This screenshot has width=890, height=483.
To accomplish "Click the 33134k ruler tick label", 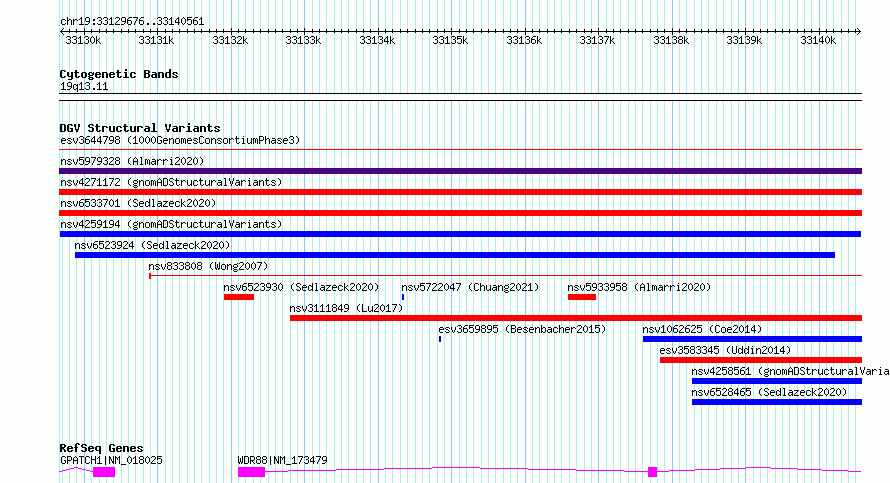I will pos(377,40).
